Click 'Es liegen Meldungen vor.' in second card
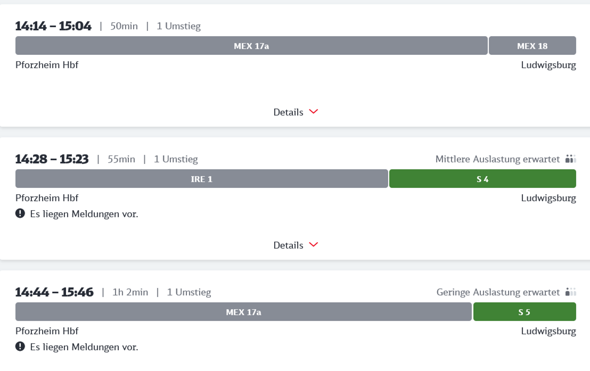 tap(84, 214)
